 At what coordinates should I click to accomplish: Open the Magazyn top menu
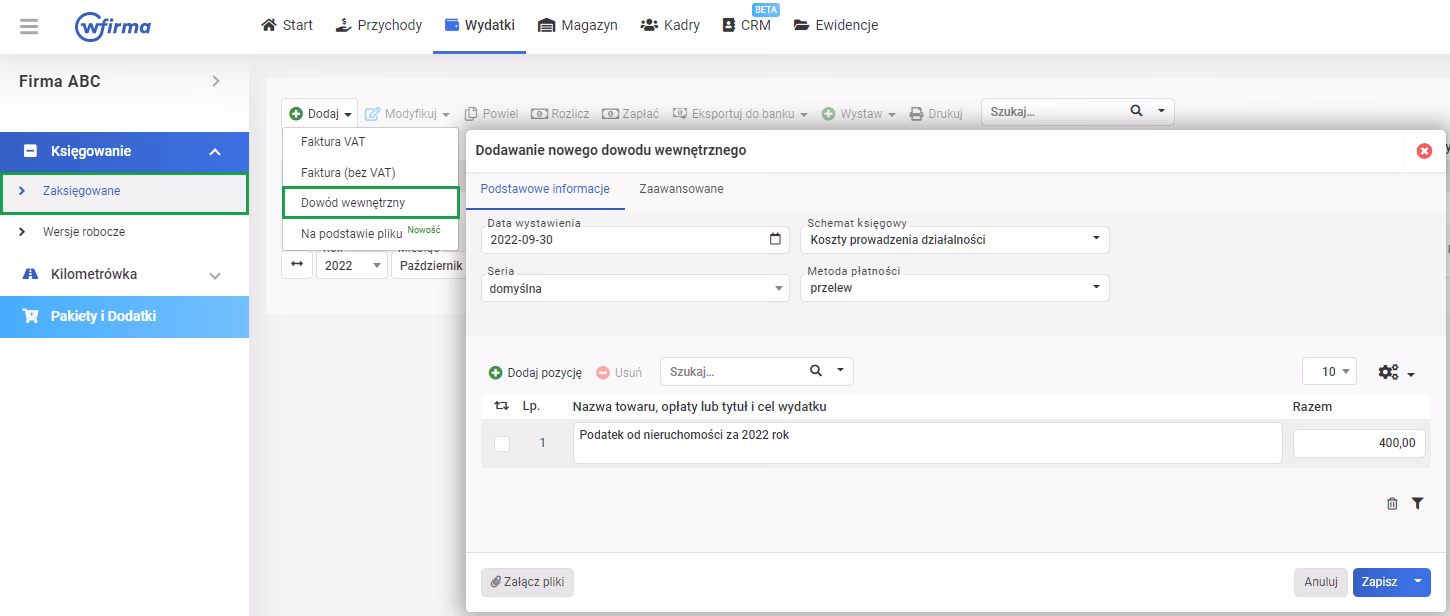coord(577,25)
